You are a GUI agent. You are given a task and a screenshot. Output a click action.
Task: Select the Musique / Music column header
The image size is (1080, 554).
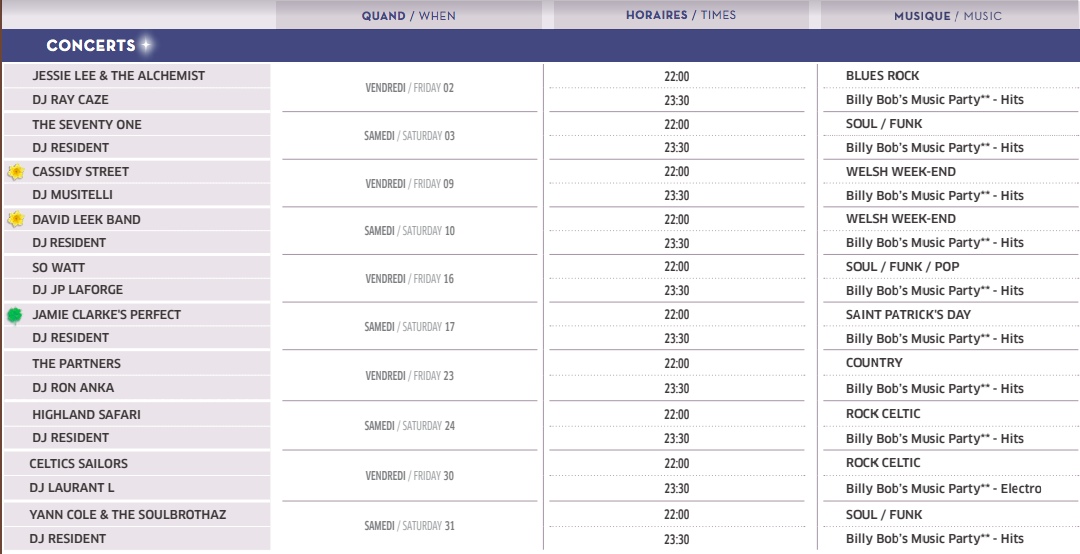pos(950,15)
